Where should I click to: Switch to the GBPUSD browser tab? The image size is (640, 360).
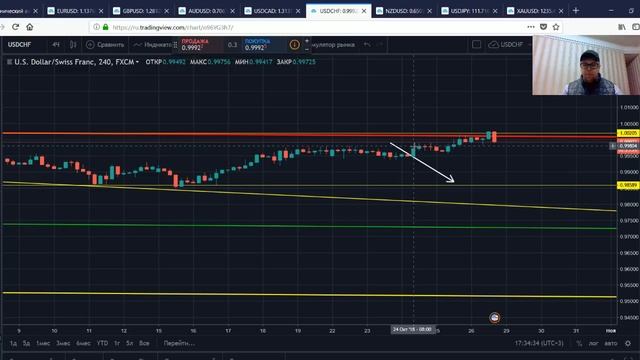pos(142,11)
